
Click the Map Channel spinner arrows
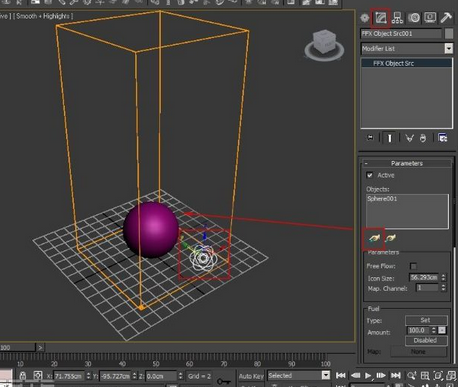point(444,288)
